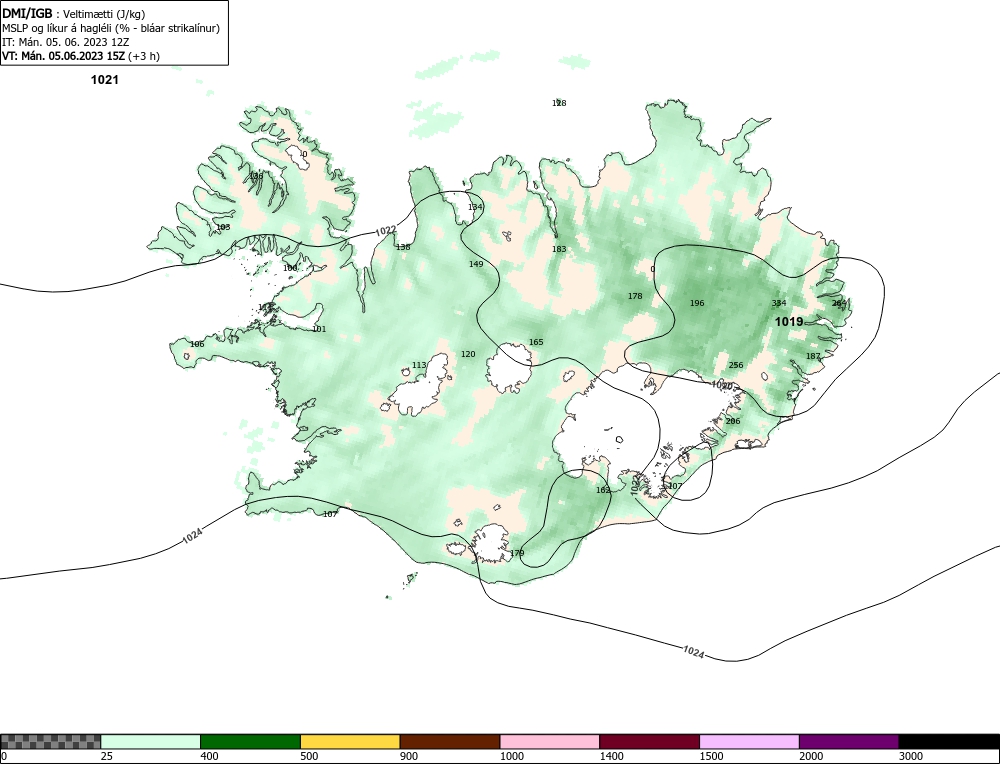
Task: Click the "138" value just below the 1022 label
Action: [403, 247]
